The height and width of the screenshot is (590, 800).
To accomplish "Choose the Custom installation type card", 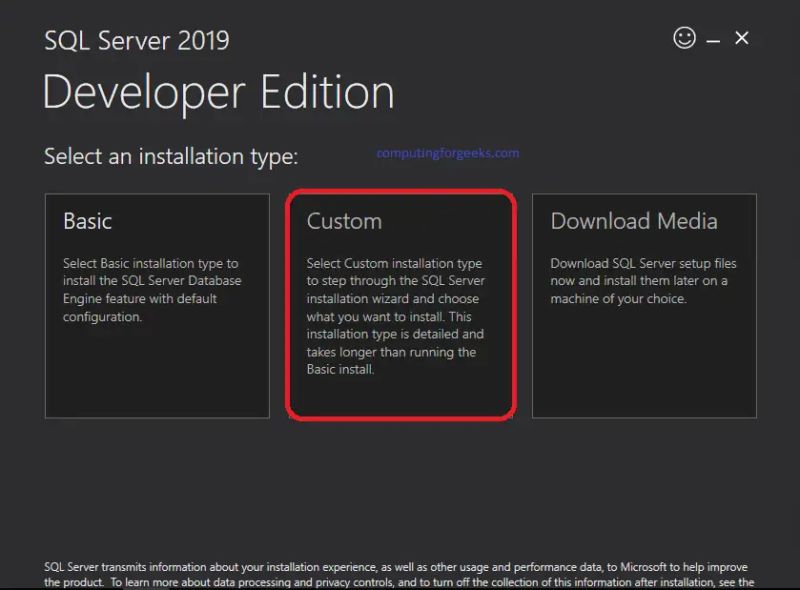I will pyautogui.click(x=401, y=305).
